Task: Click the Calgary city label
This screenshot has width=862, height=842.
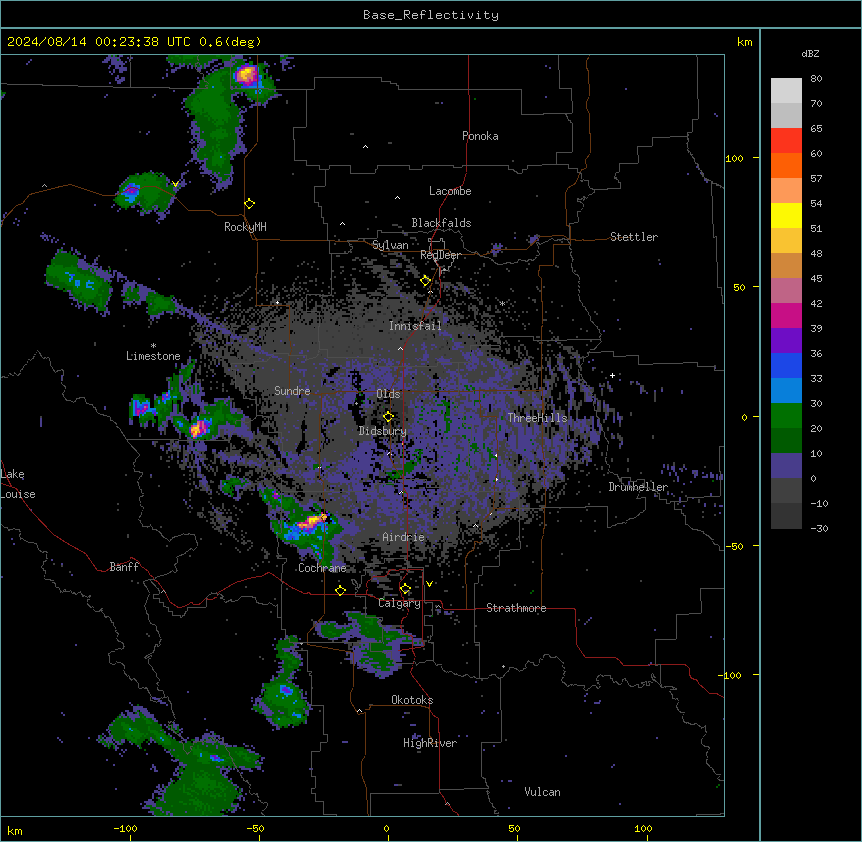Action: tap(399, 603)
